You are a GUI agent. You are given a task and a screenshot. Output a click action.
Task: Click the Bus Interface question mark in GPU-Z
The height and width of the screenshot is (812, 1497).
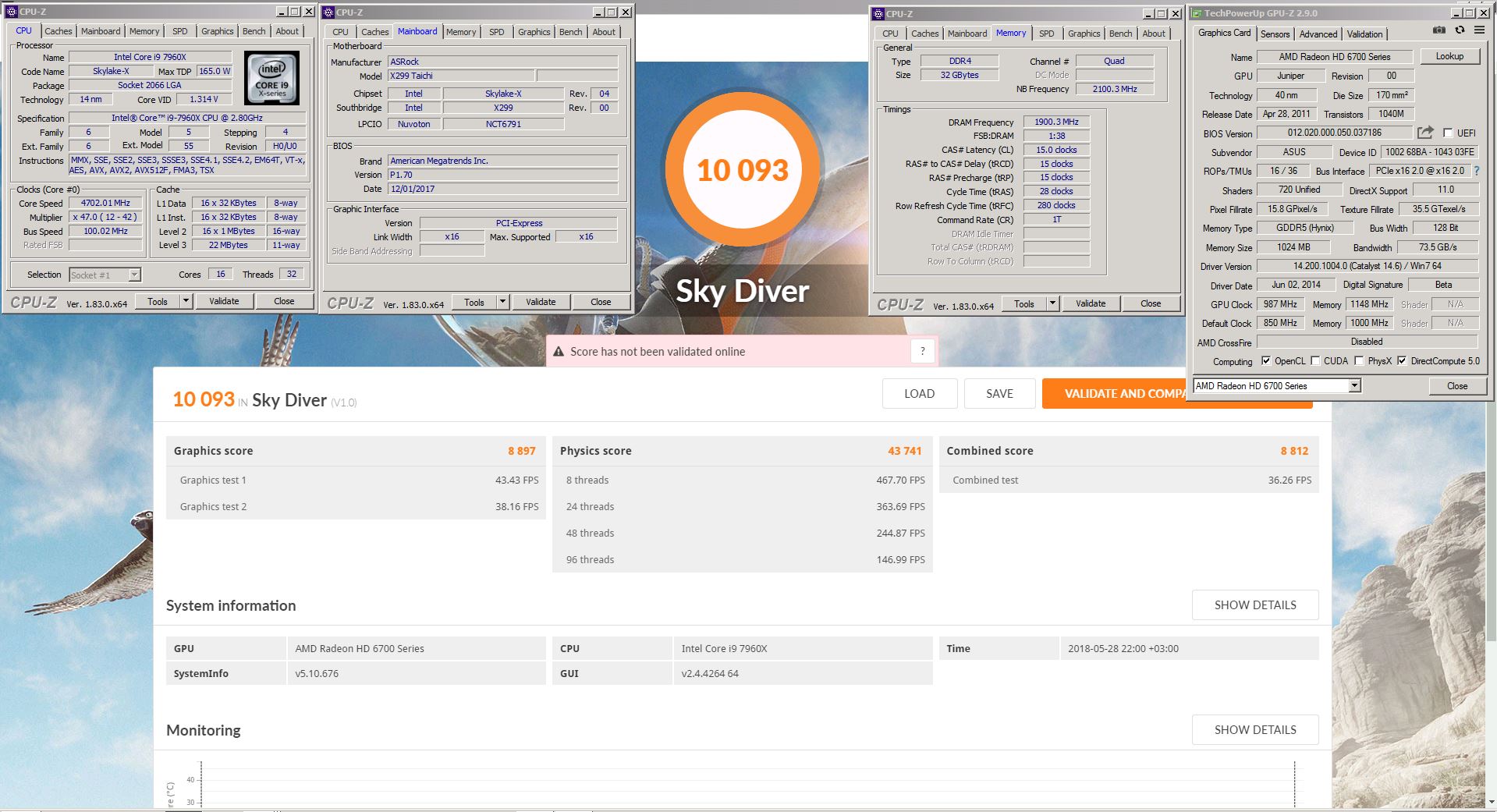(x=1476, y=171)
